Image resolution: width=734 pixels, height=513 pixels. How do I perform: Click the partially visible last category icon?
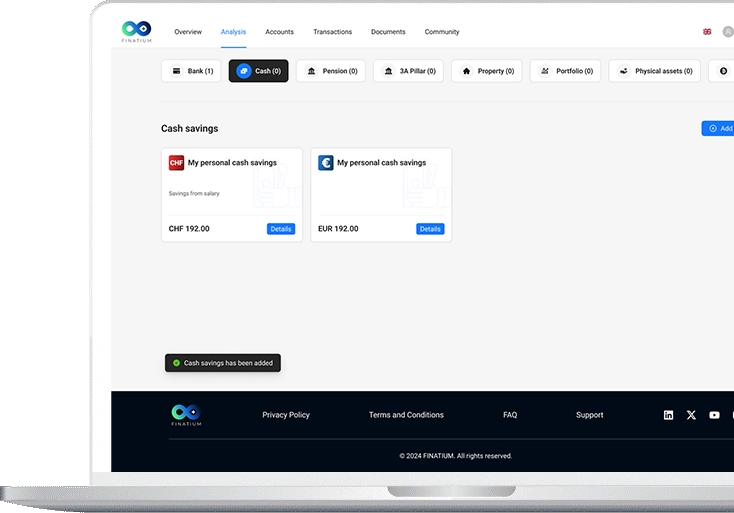click(724, 71)
